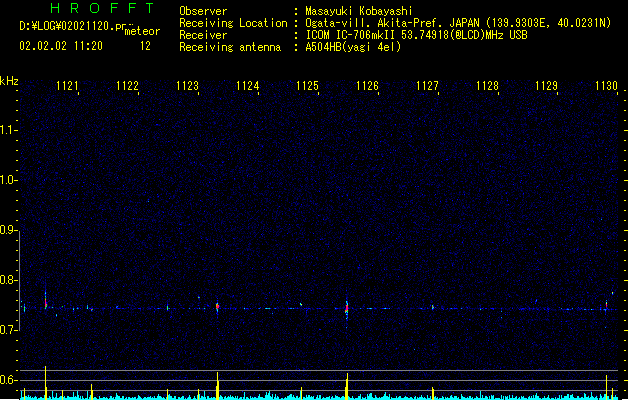Click the A504HB(yagi 4el) antenna text
Image resolution: width=629 pixels, height=400 pixels.
[x=353, y=47]
